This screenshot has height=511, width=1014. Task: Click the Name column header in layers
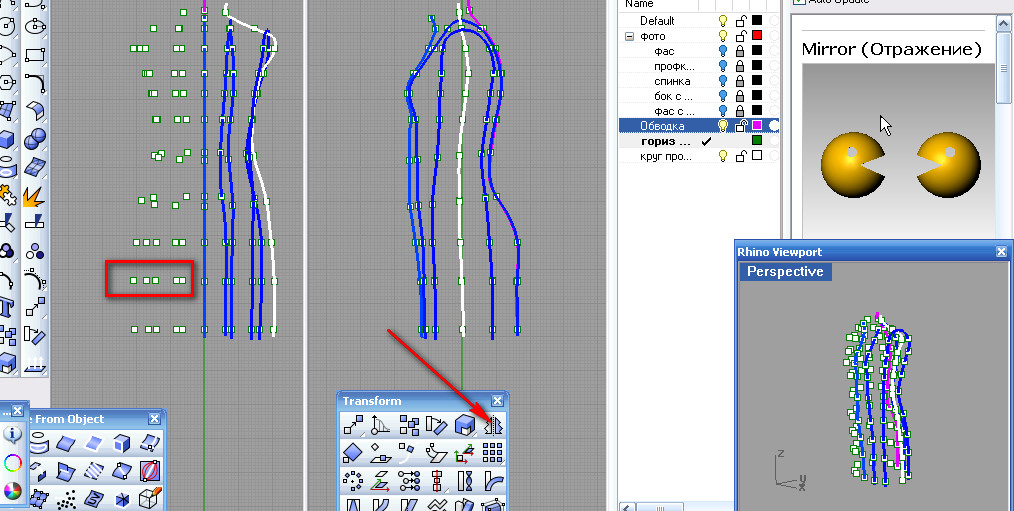click(639, 4)
